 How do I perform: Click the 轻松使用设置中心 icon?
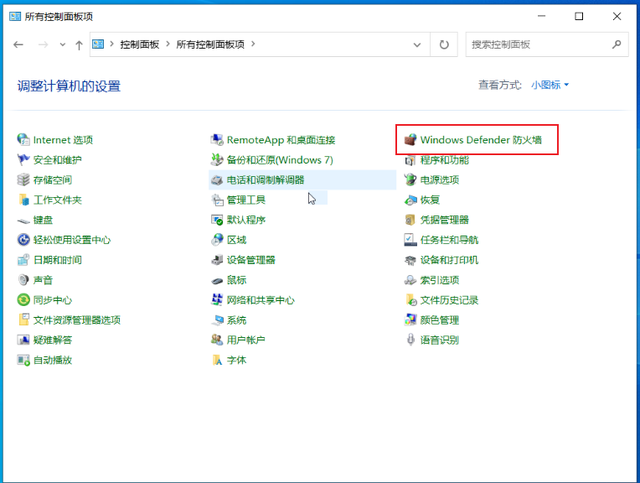tap(23, 240)
